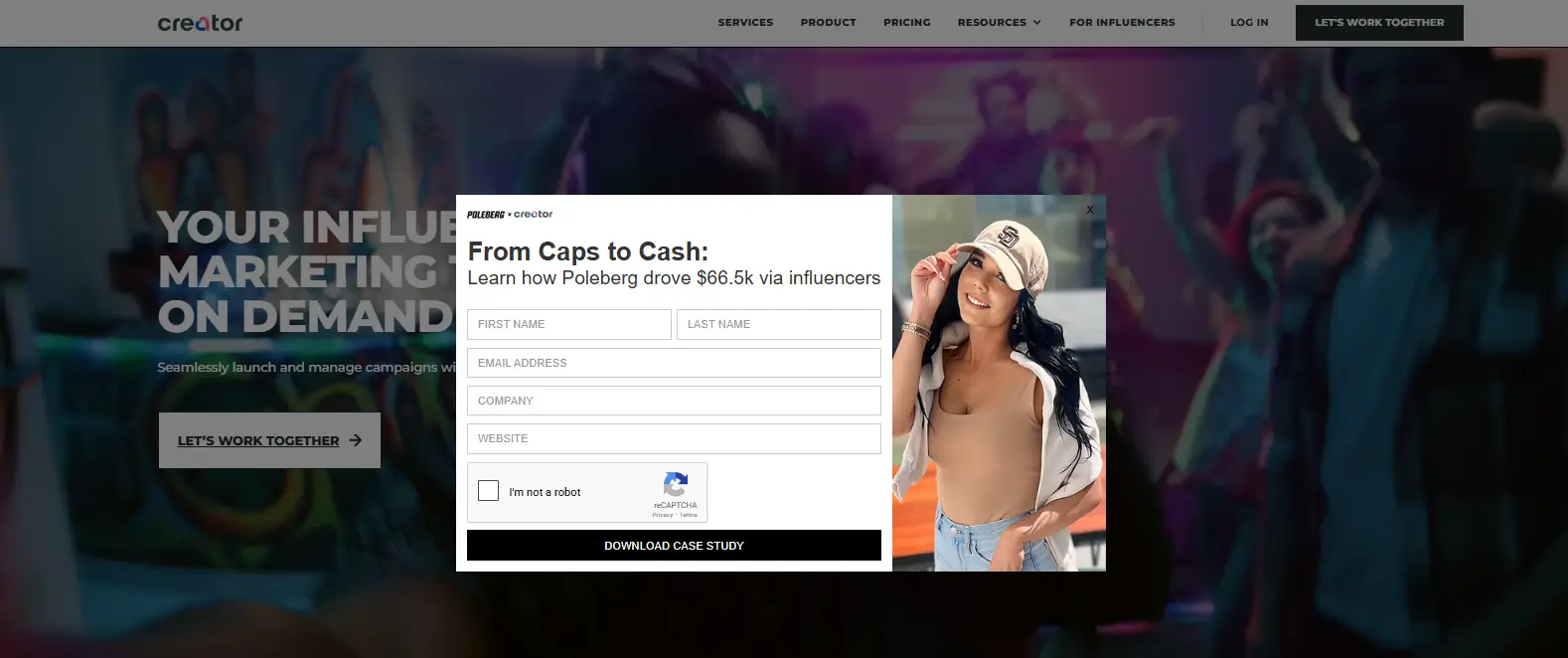
Task: Click the woman in cap photo
Action: pos(999,384)
